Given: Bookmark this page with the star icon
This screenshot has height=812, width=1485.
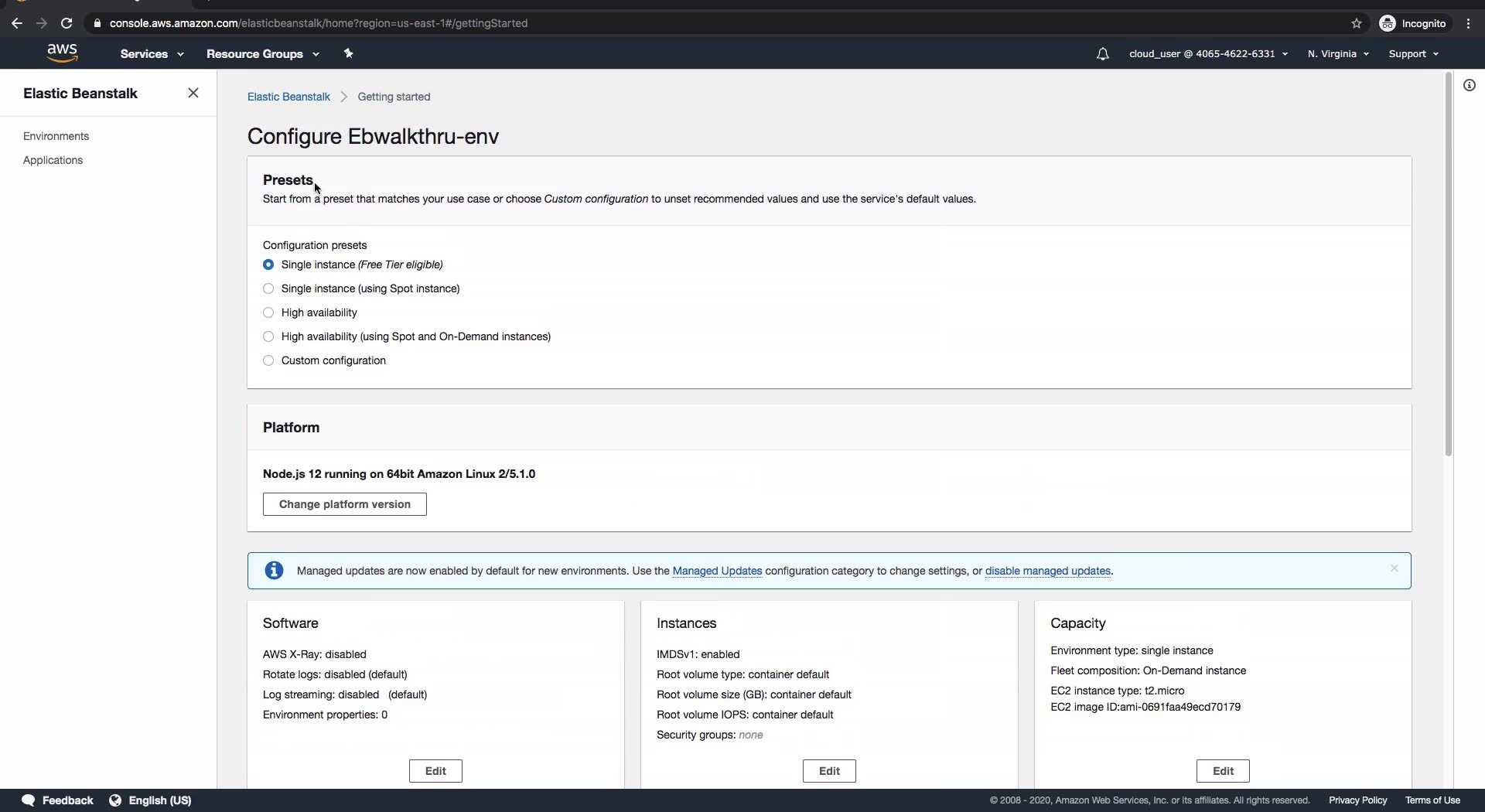Looking at the screenshot, I should coord(1356,23).
